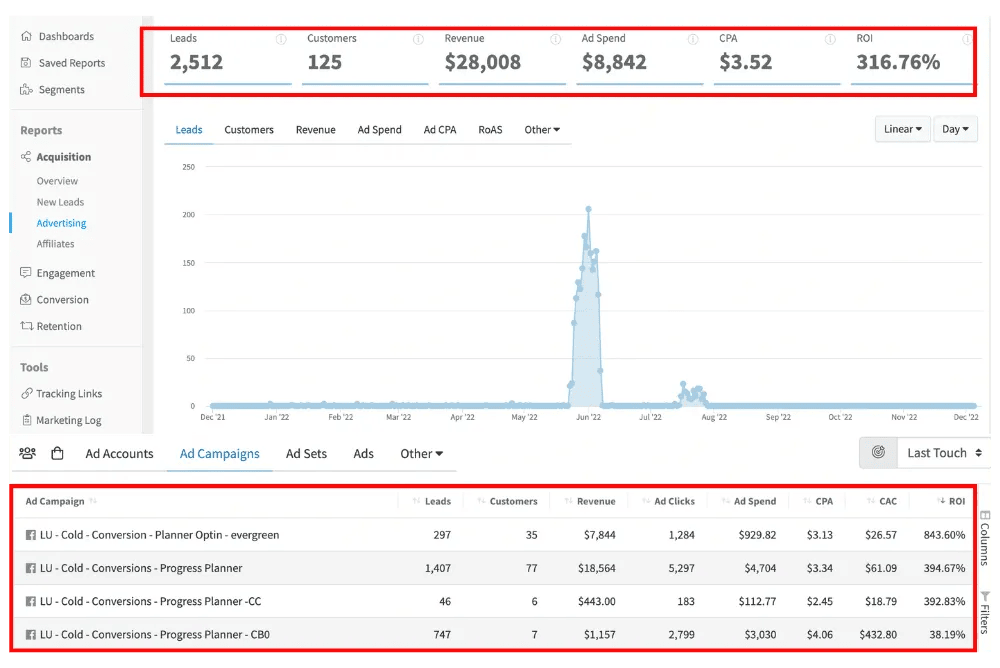Click the shopping bag icon beside Ad Accounts
Image resolution: width=1000 pixels, height=668 pixels.
(x=57, y=453)
